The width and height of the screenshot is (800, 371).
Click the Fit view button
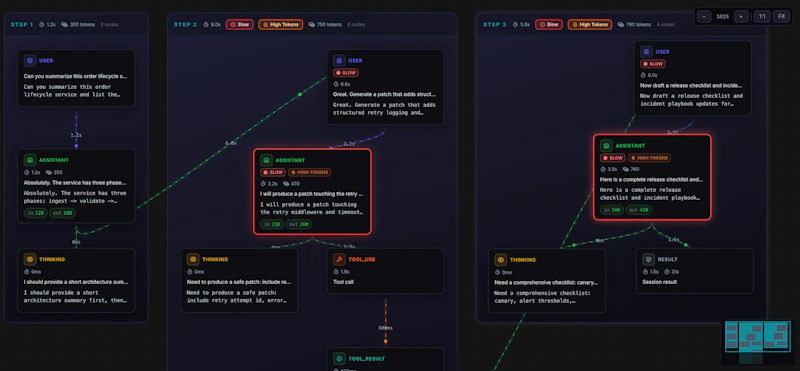pyautogui.click(x=781, y=16)
